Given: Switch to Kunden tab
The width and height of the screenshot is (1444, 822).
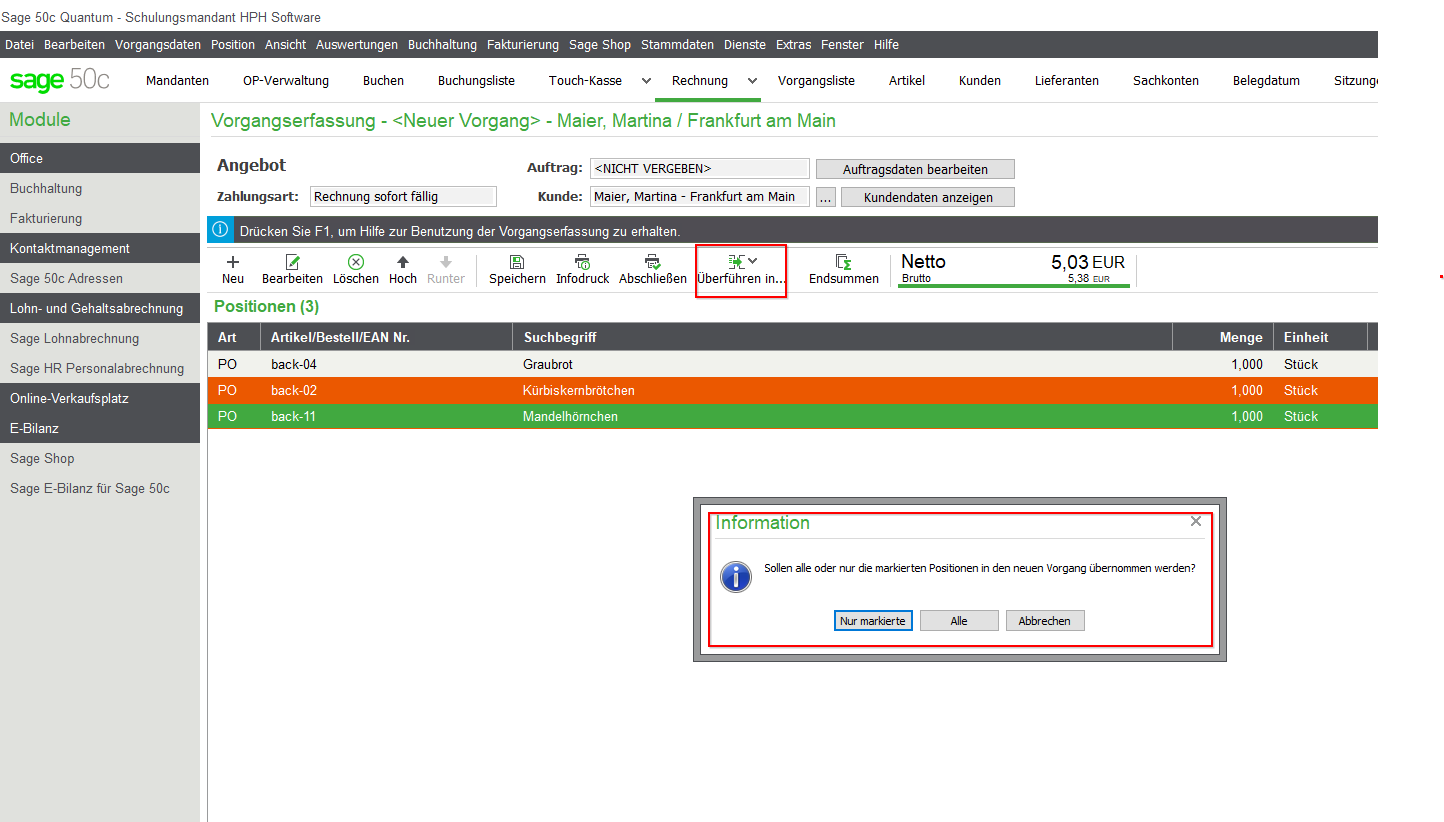Looking at the screenshot, I should tap(980, 81).
